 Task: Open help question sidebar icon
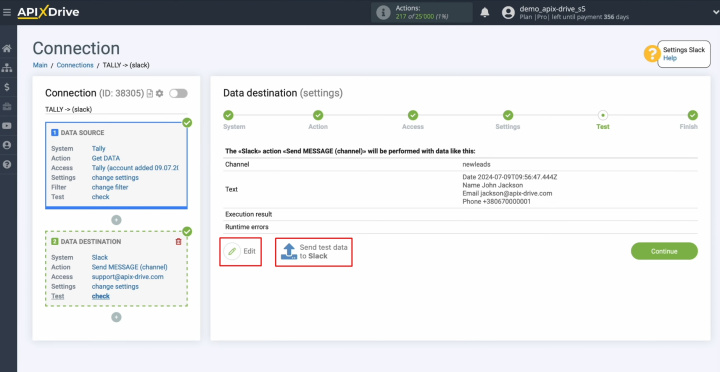[7, 164]
